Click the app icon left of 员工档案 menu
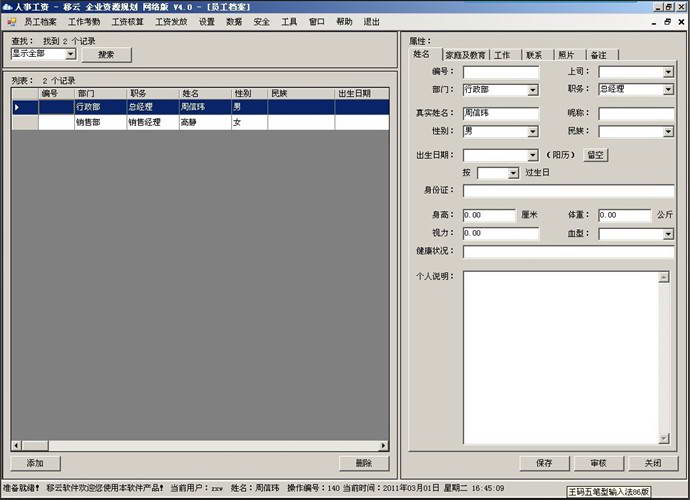 pyautogui.click(x=11, y=22)
